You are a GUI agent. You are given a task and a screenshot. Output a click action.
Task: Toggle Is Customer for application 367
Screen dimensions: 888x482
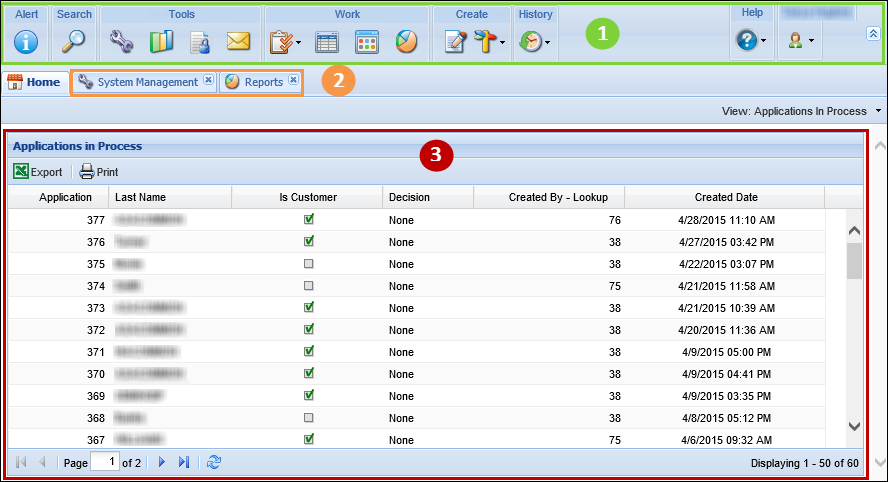(309, 439)
